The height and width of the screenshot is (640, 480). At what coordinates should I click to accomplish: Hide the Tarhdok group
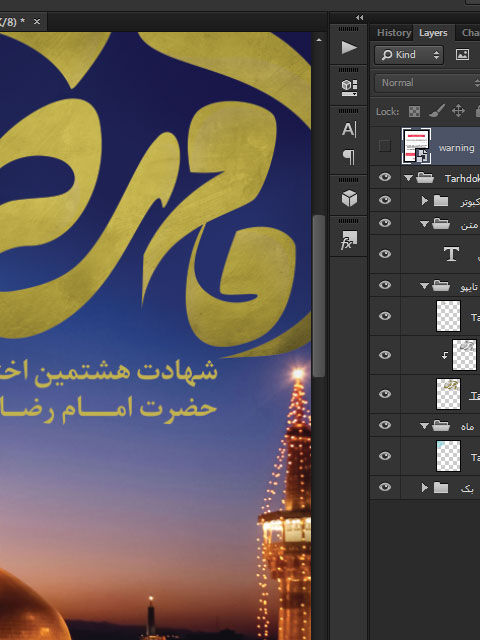click(384, 177)
